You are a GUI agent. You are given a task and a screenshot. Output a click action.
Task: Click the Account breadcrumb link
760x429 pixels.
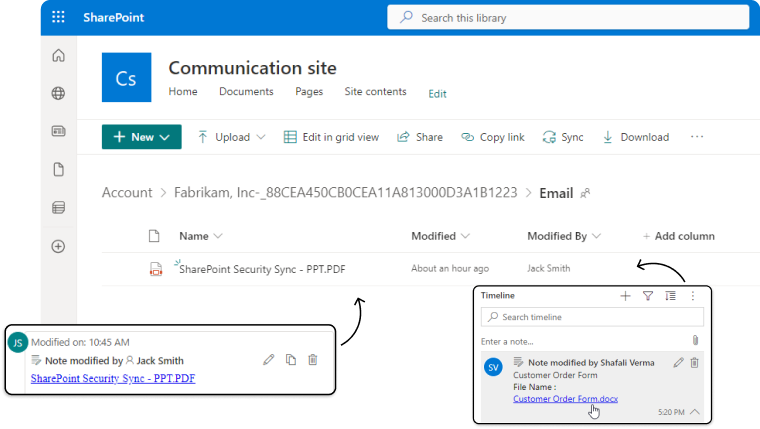(x=127, y=192)
